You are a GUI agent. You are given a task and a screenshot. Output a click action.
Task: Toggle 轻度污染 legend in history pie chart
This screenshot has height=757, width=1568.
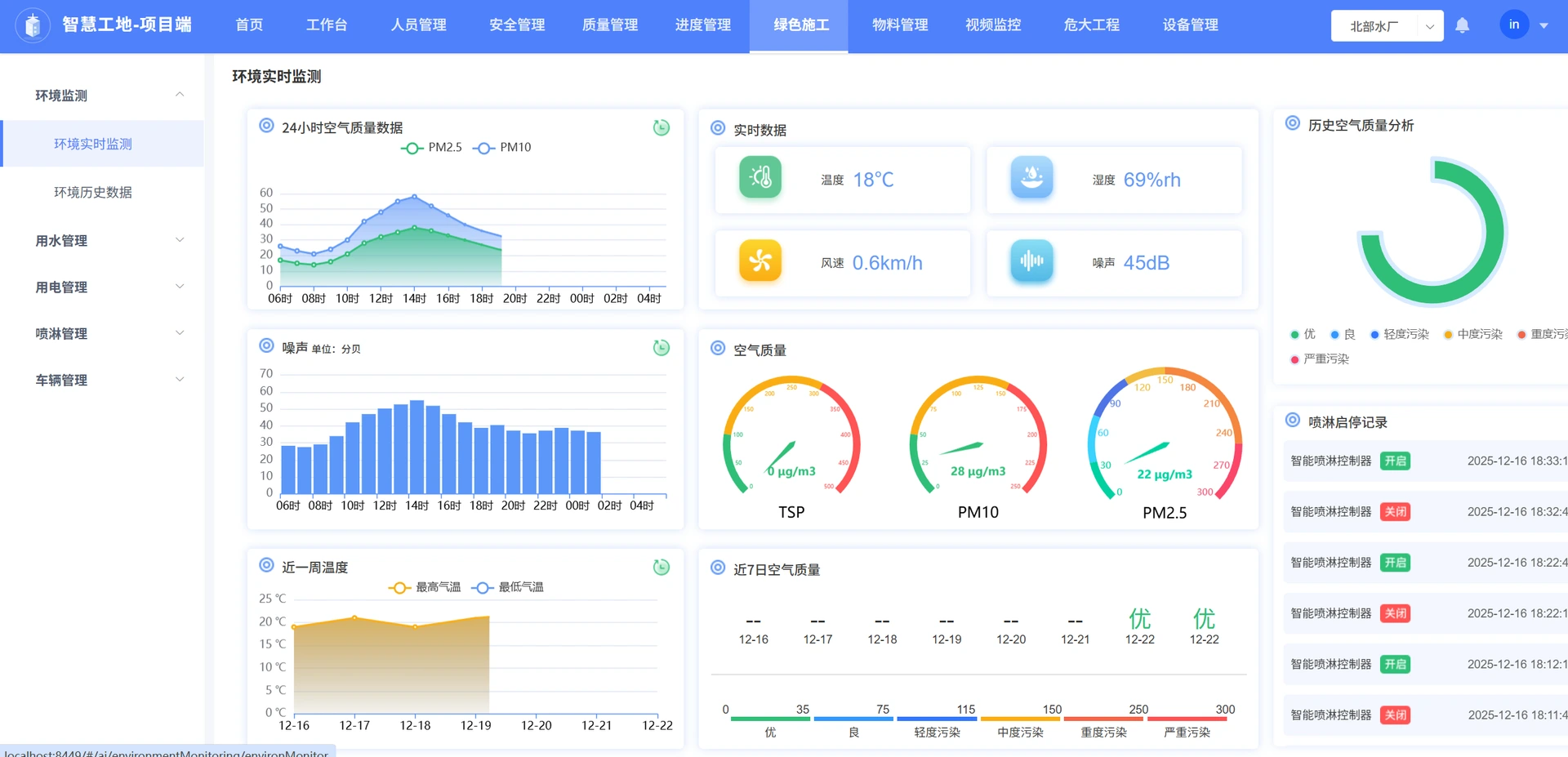tap(1400, 334)
